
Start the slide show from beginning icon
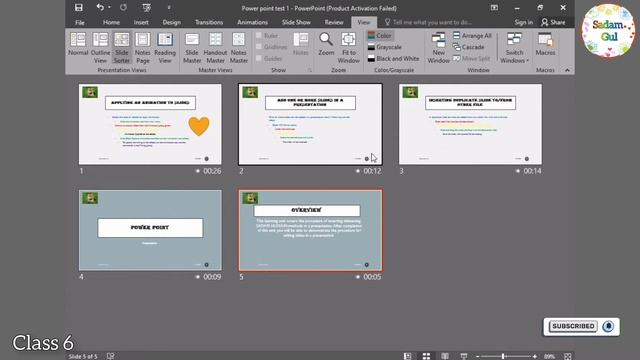147,7
